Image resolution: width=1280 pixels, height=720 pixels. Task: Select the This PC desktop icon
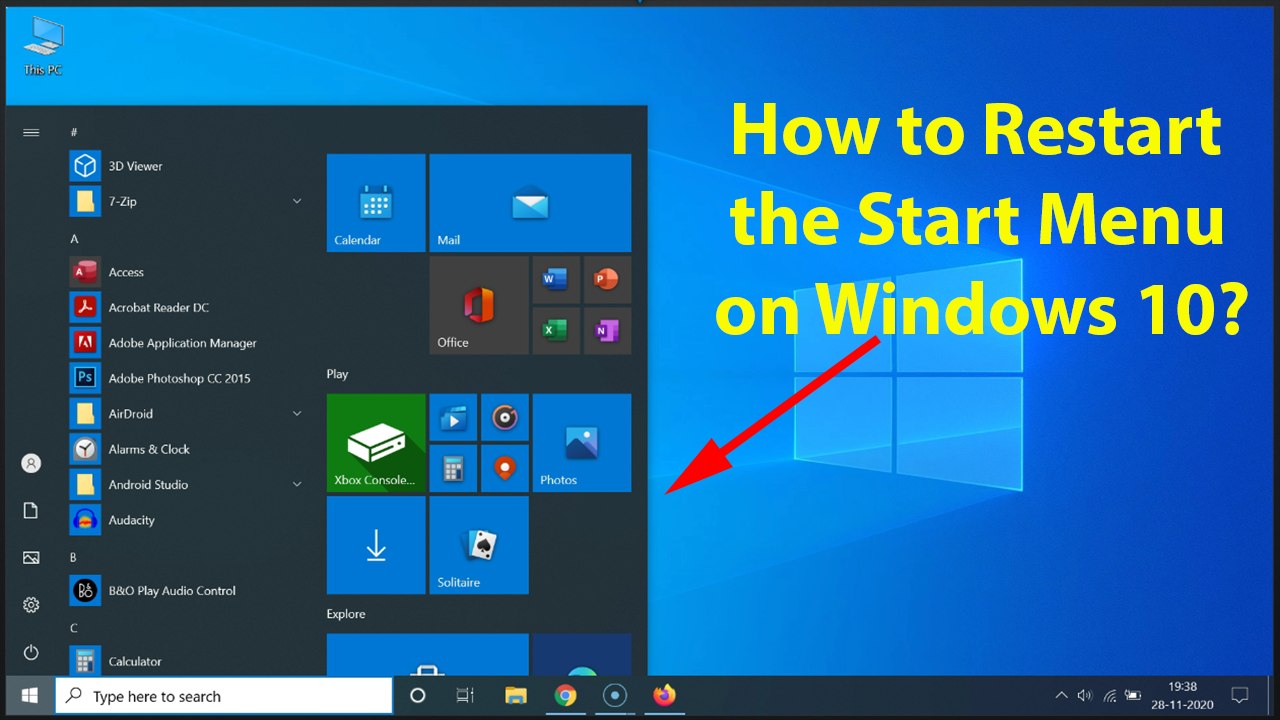43,47
